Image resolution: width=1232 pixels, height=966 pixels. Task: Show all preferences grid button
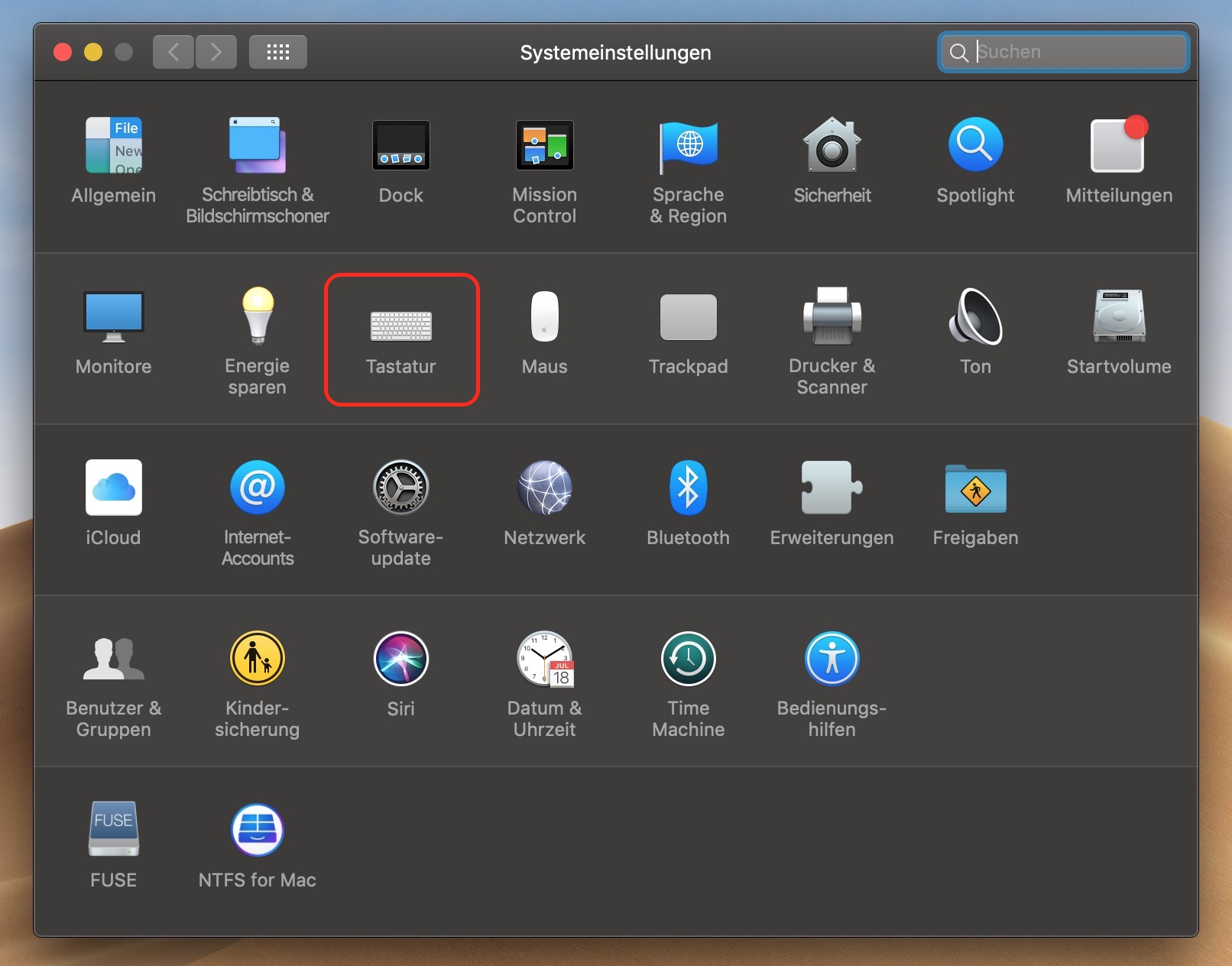[278, 52]
